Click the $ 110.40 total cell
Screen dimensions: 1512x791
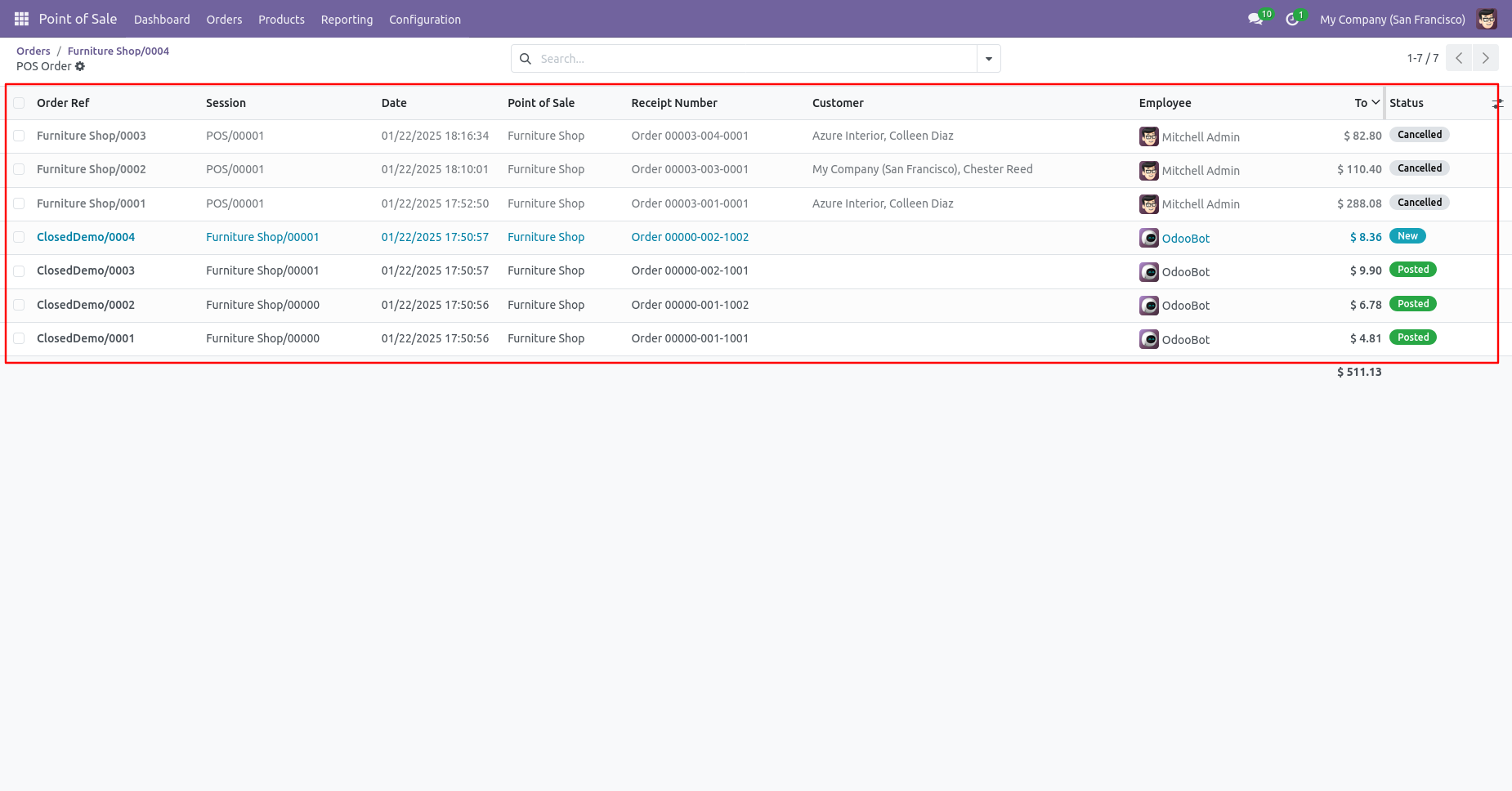click(1359, 169)
